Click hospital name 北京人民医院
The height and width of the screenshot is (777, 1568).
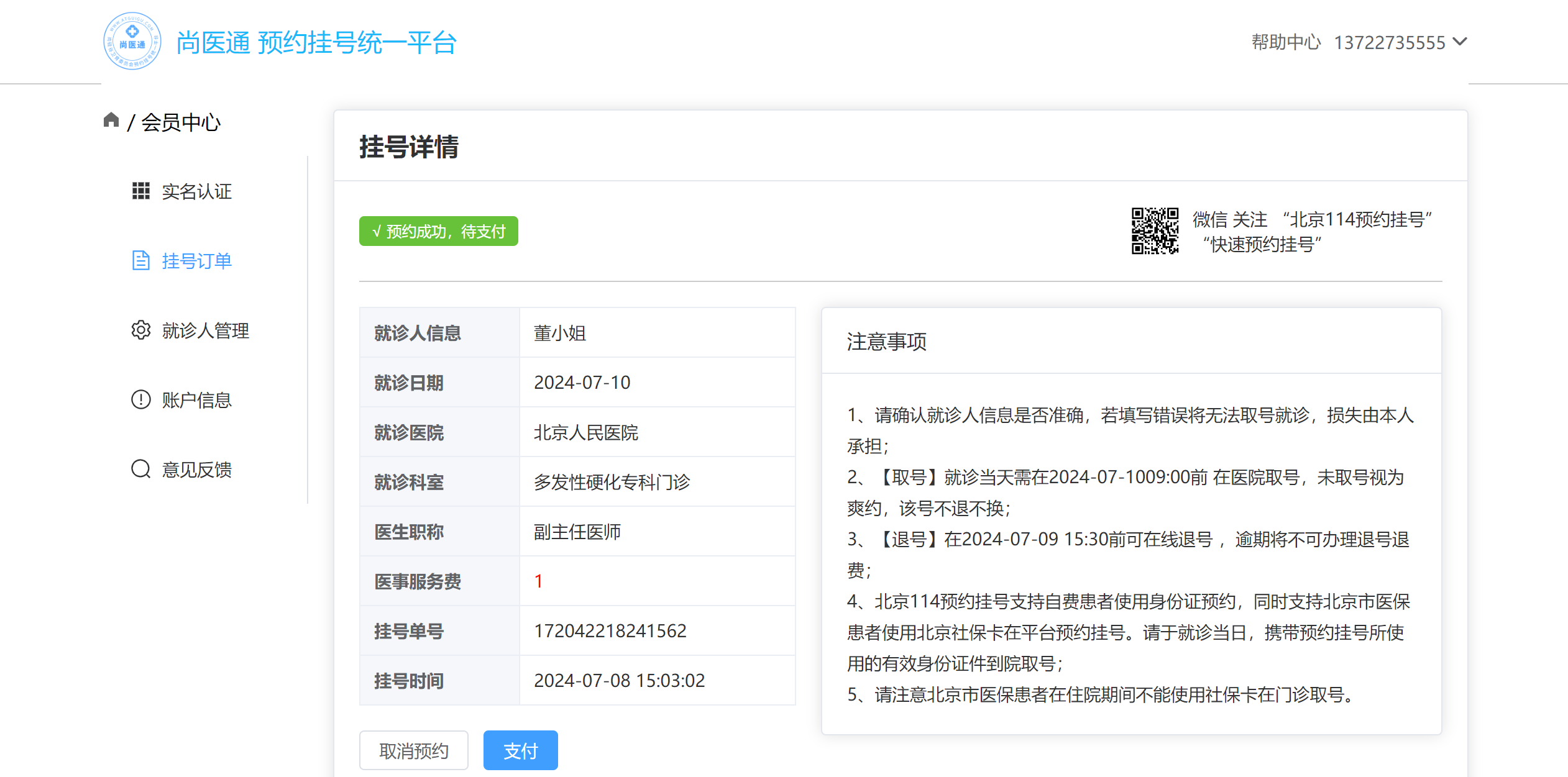[586, 432]
